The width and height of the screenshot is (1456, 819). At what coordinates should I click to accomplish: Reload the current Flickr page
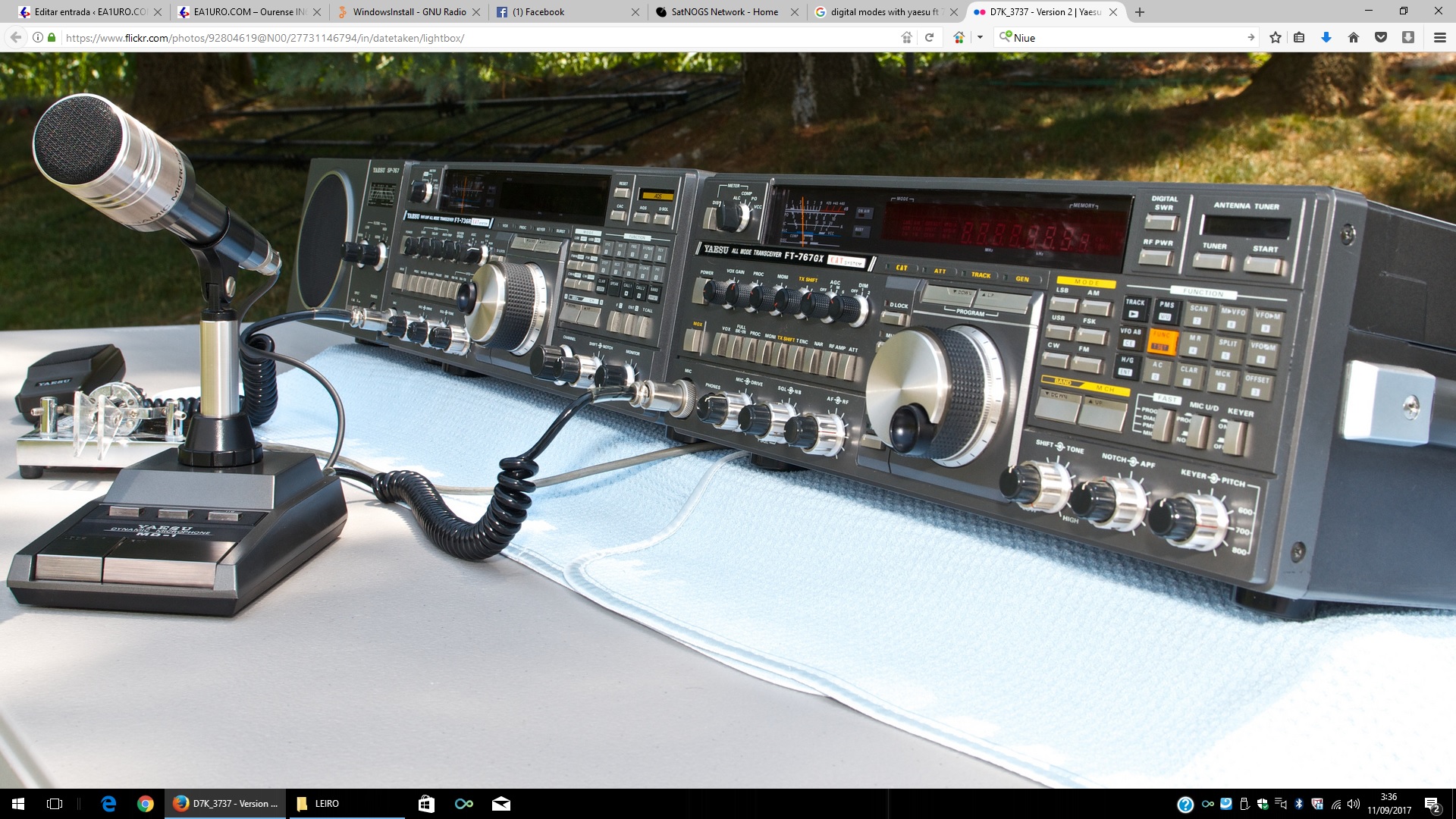929,37
